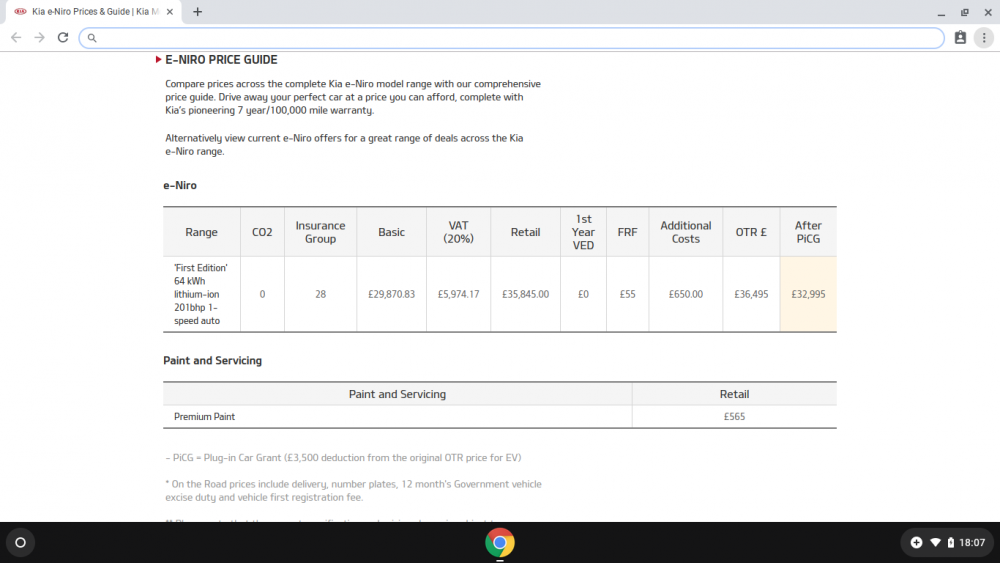Click the Wi-Fi status icon

[x=935, y=543]
